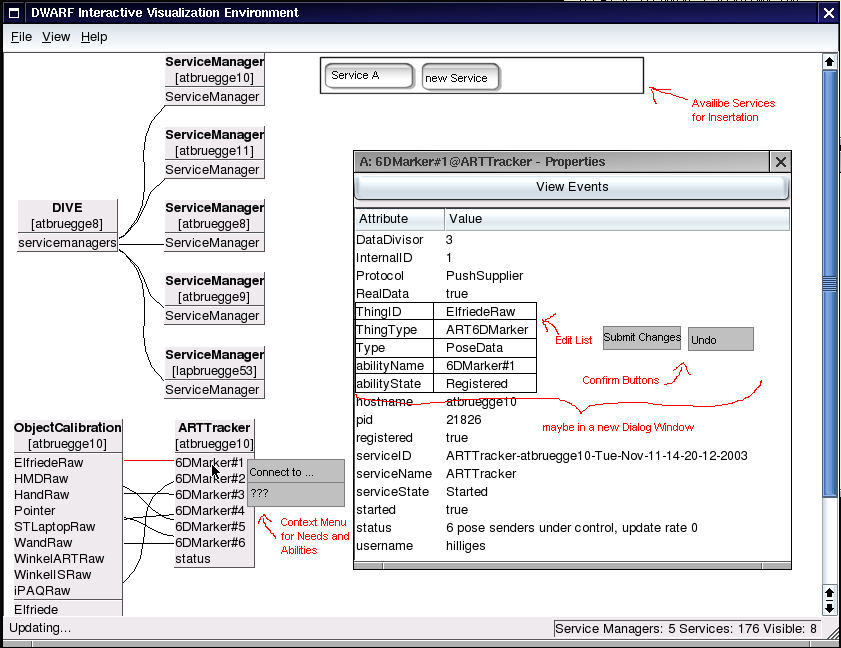
Task: Click the Submit Changes button
Action: [642, 338]
